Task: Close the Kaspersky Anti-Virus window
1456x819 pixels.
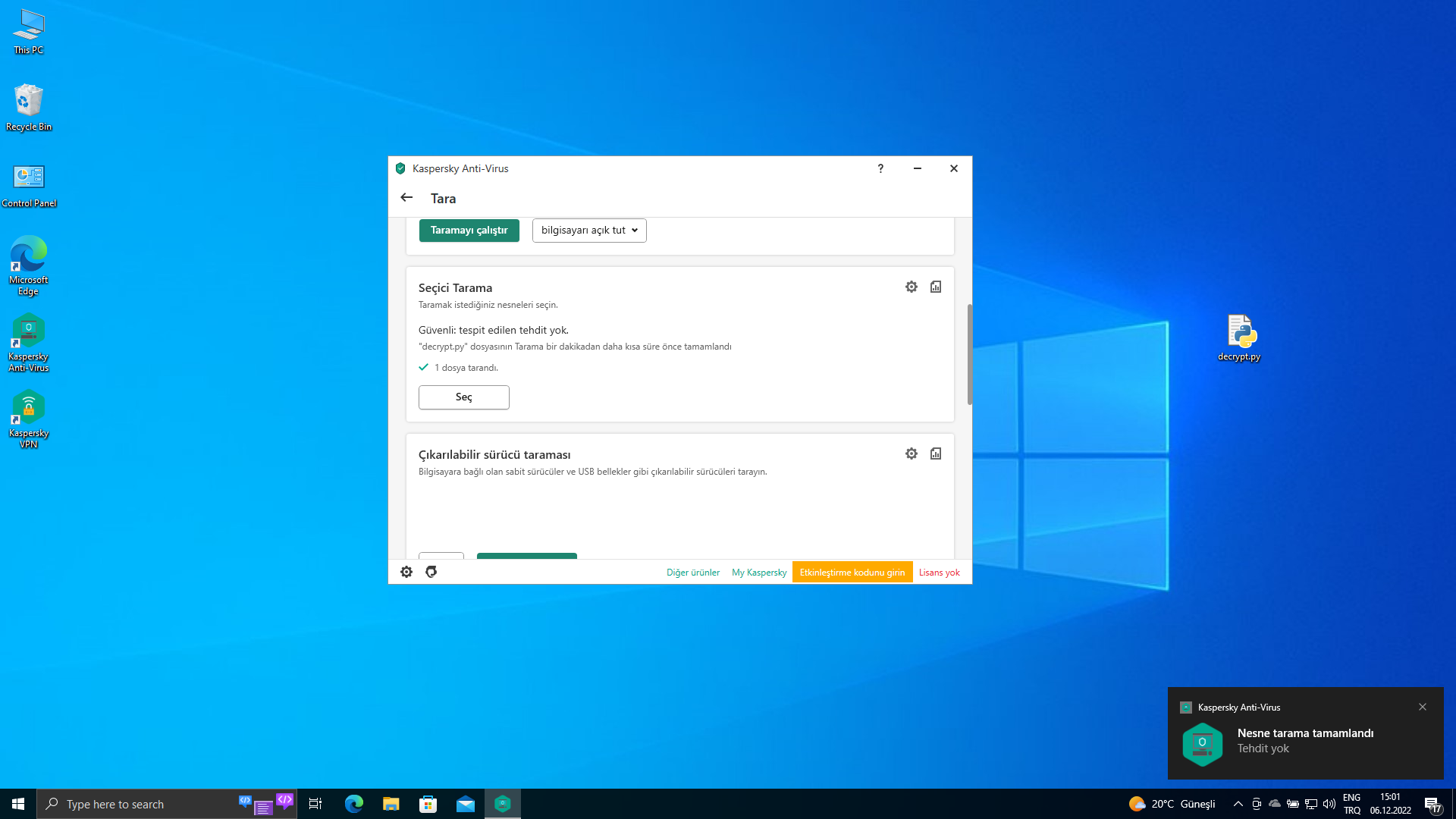Action: pos(954,168)
